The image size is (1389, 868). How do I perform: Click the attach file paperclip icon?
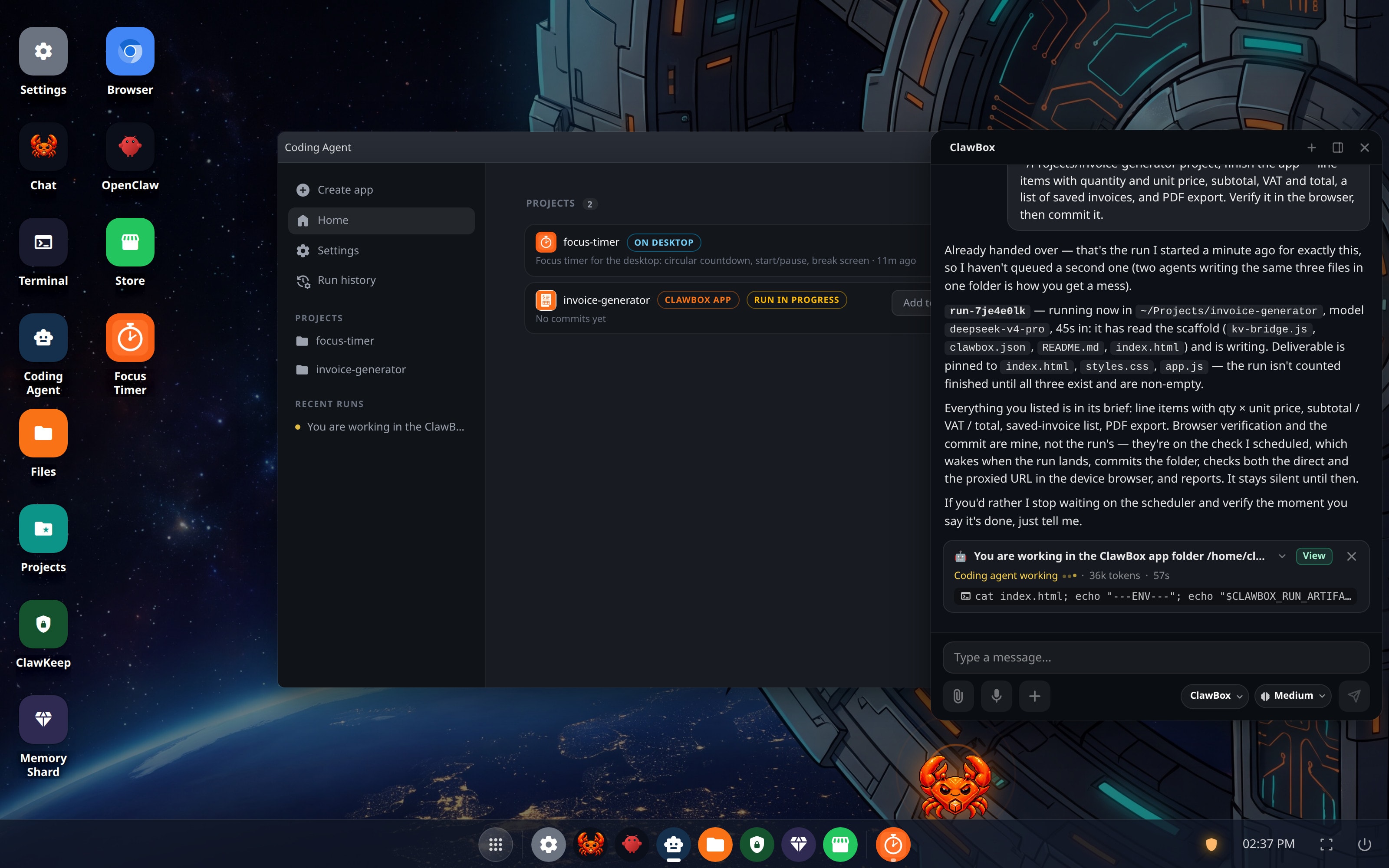tap(958, 696)
